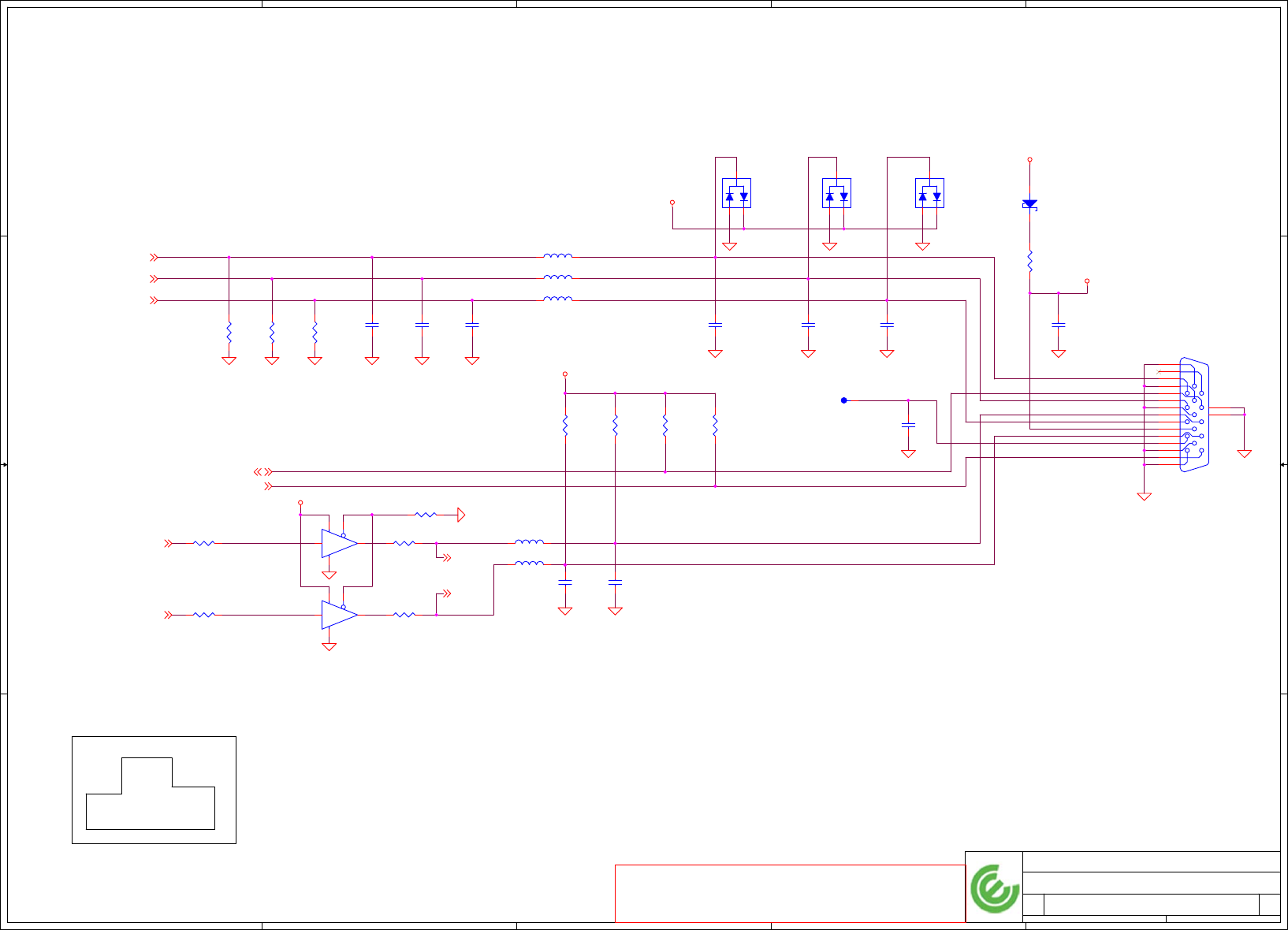Click the empty red-bordered note box
The width and height of the screenshot is (1288, 930).
click(790, 894)
